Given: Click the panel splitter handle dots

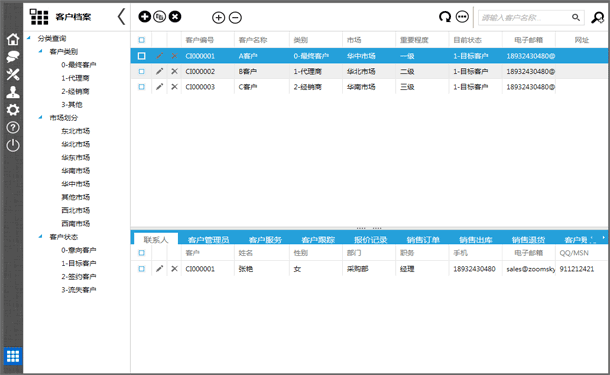Looking at the screenshot, I should point(369,228).
